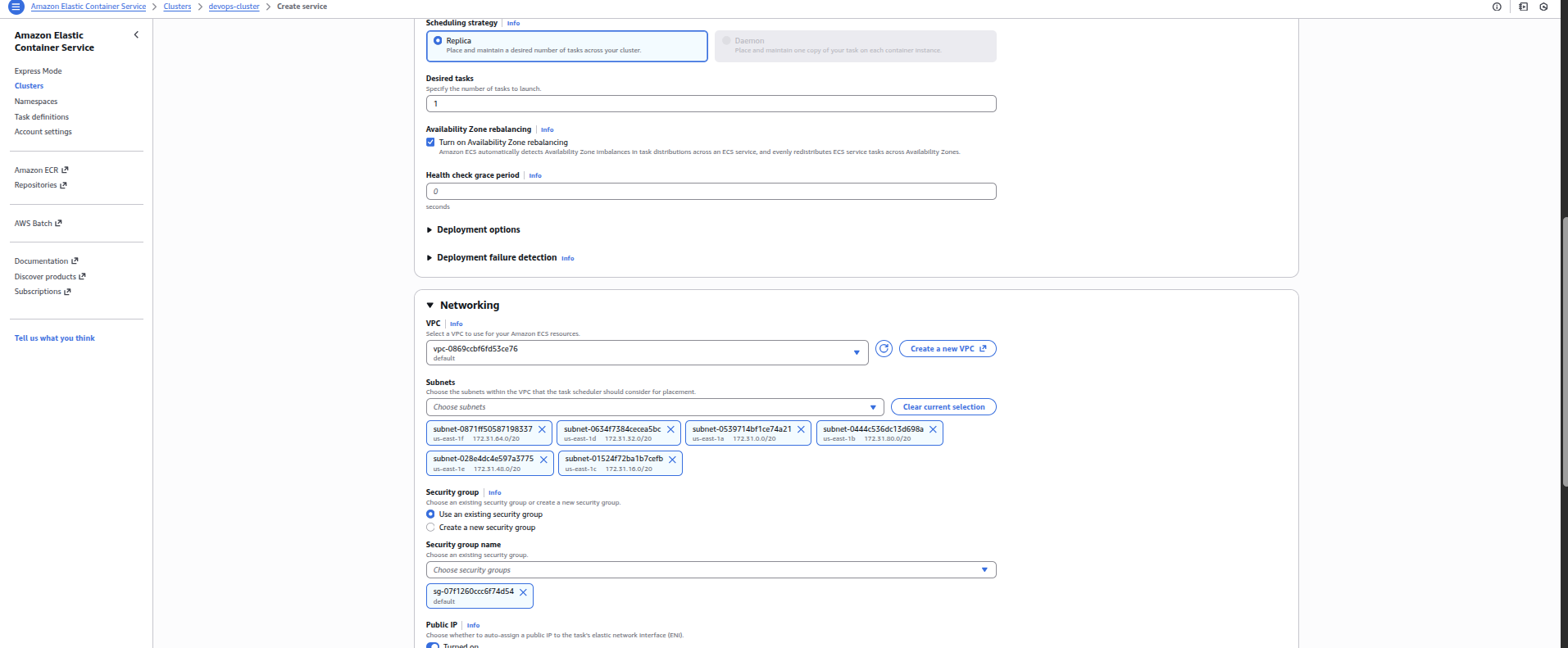The image size is (1568, 648).
Task: Open AWS Batch external link
Action: coord(38,224)
